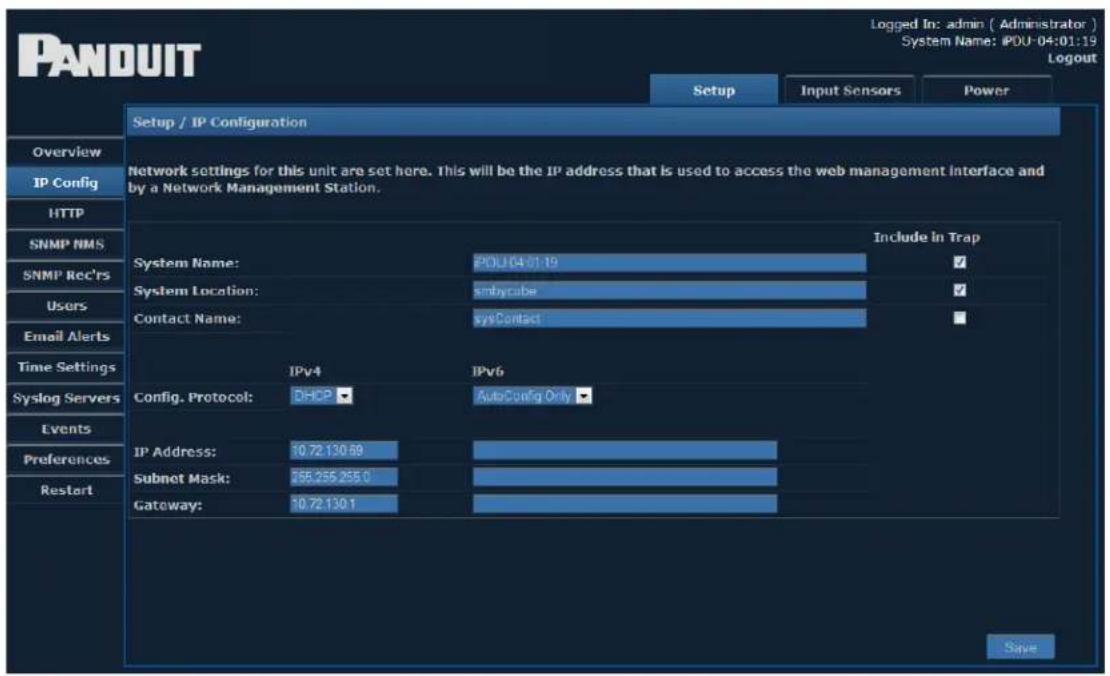Screen dimensions: 1110x676
Task: Click the IPv4 IP Address field
Action: (344, 450)
